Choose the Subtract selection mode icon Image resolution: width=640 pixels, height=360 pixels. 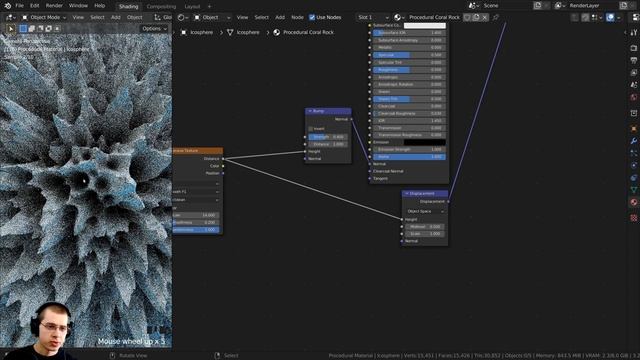40,29
